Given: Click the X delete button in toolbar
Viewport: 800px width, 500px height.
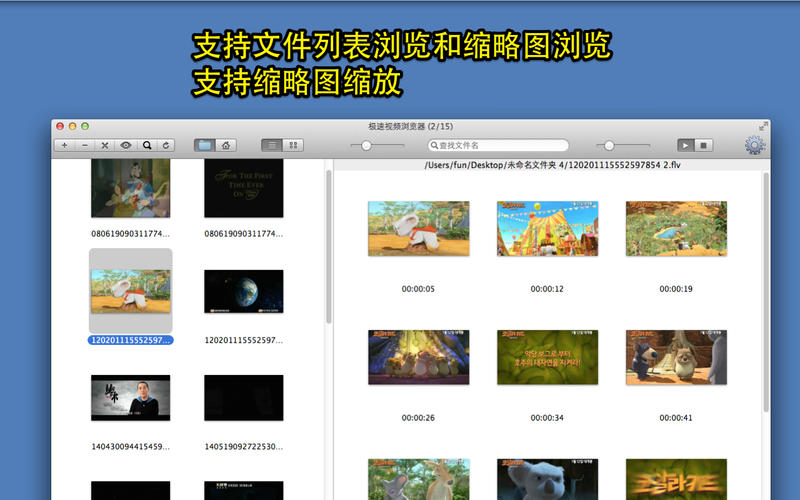Looking at the screenshot, I should [x=105, y=145].
